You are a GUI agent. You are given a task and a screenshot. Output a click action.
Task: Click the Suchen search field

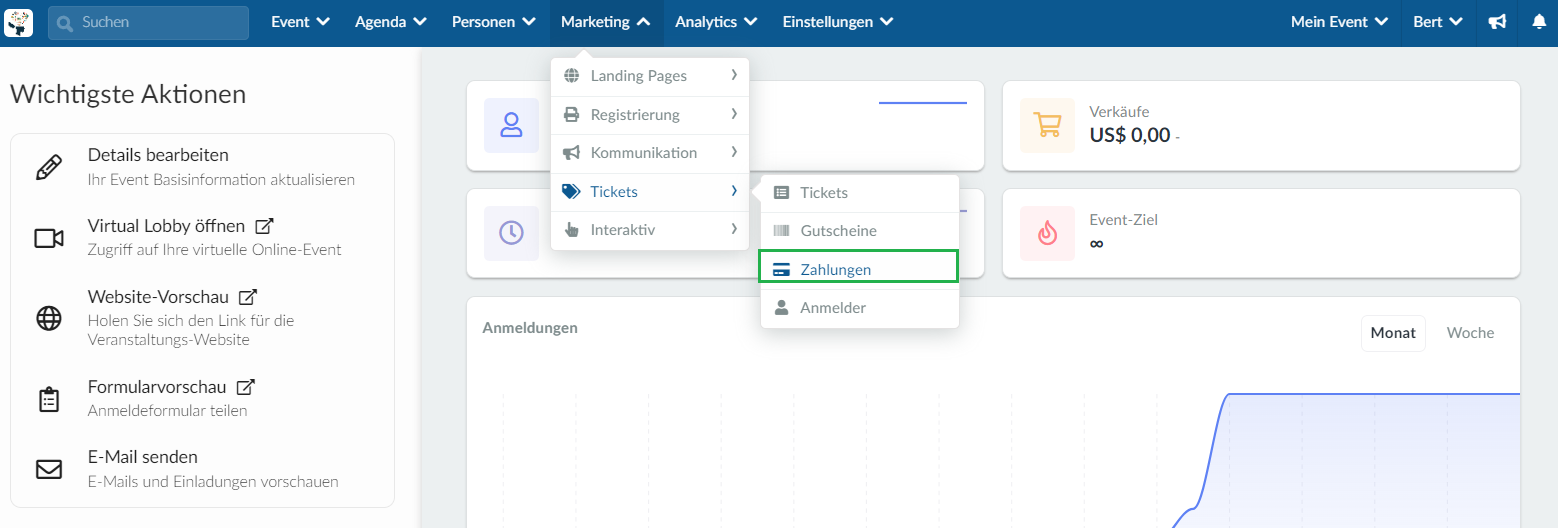(148, 22)
